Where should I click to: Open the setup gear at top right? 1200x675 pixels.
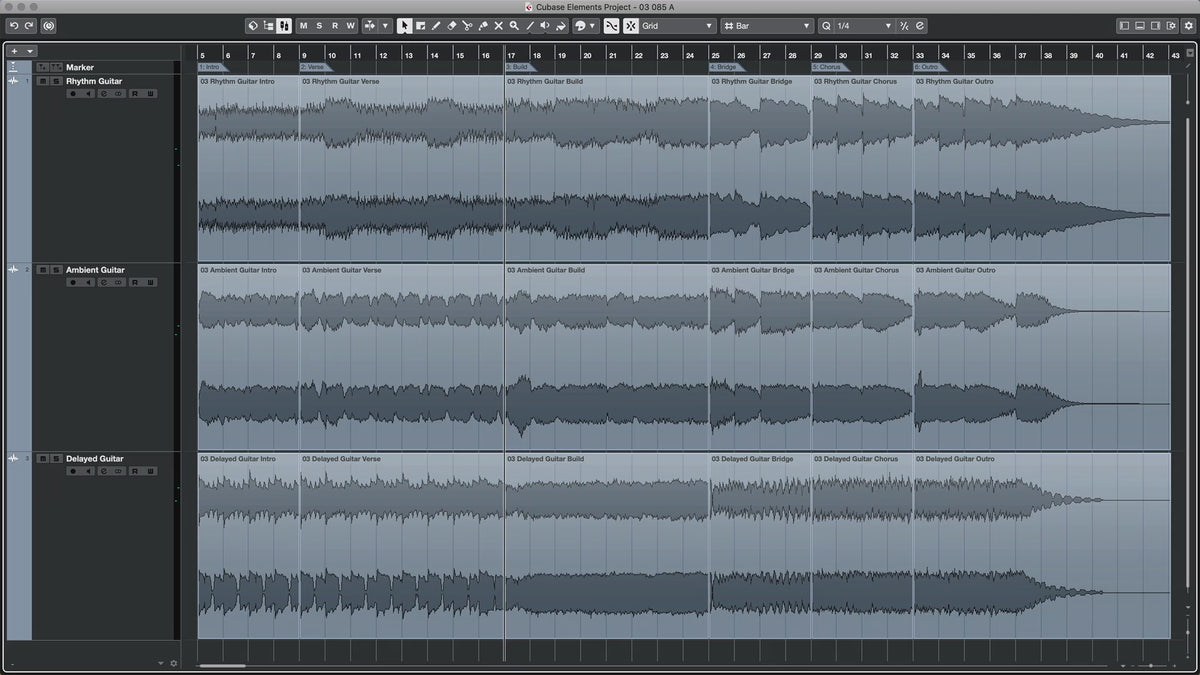pos(1186,26)
